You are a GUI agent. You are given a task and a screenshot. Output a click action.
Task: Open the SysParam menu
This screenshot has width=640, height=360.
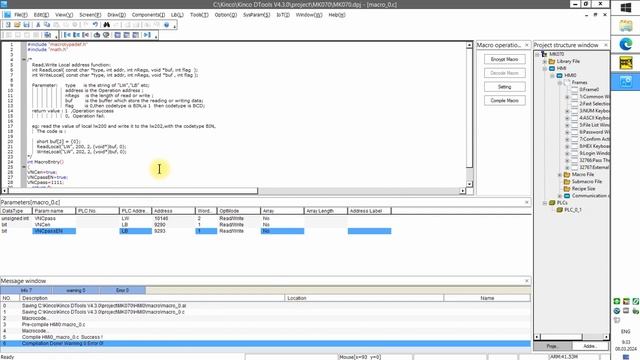tap(256, 15)
